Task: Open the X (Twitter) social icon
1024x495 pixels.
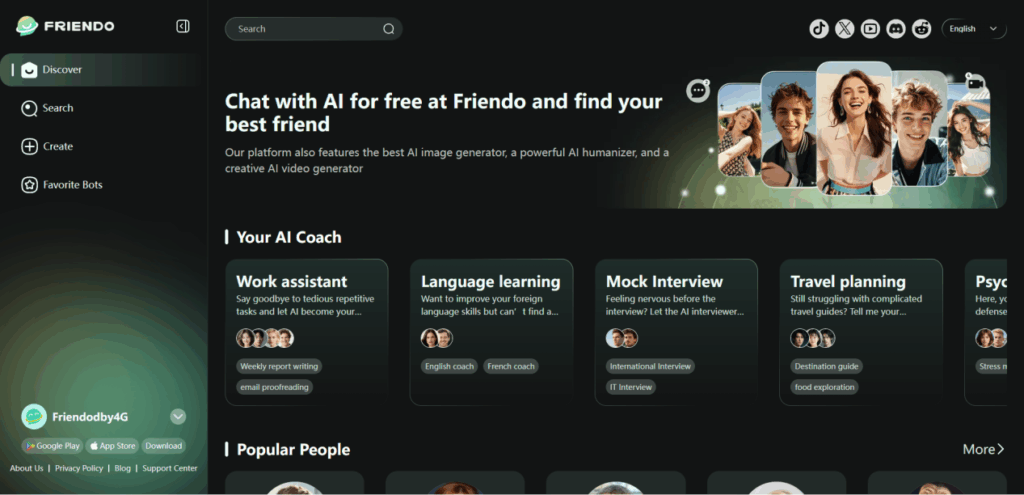Action: 845,29
